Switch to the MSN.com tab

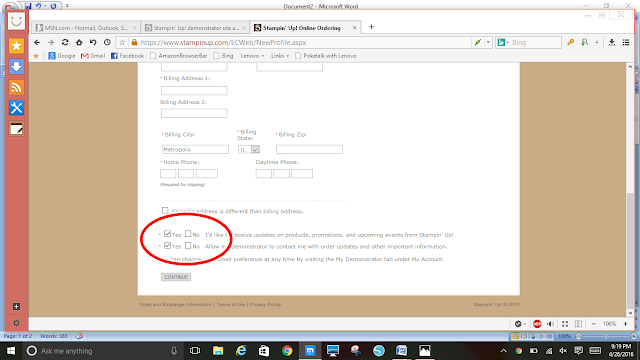86,28
